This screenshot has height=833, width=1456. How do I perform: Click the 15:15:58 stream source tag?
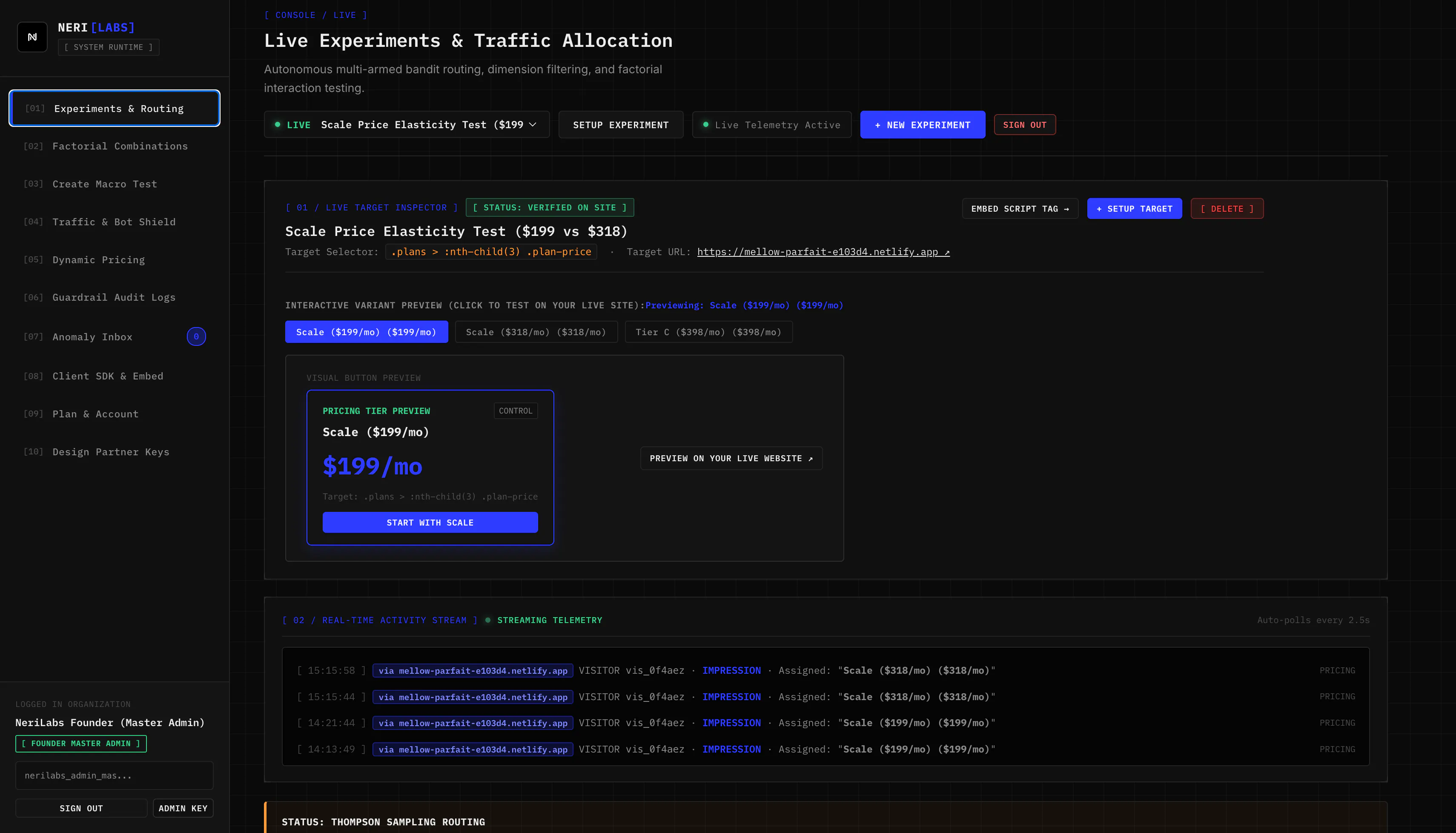473,670
